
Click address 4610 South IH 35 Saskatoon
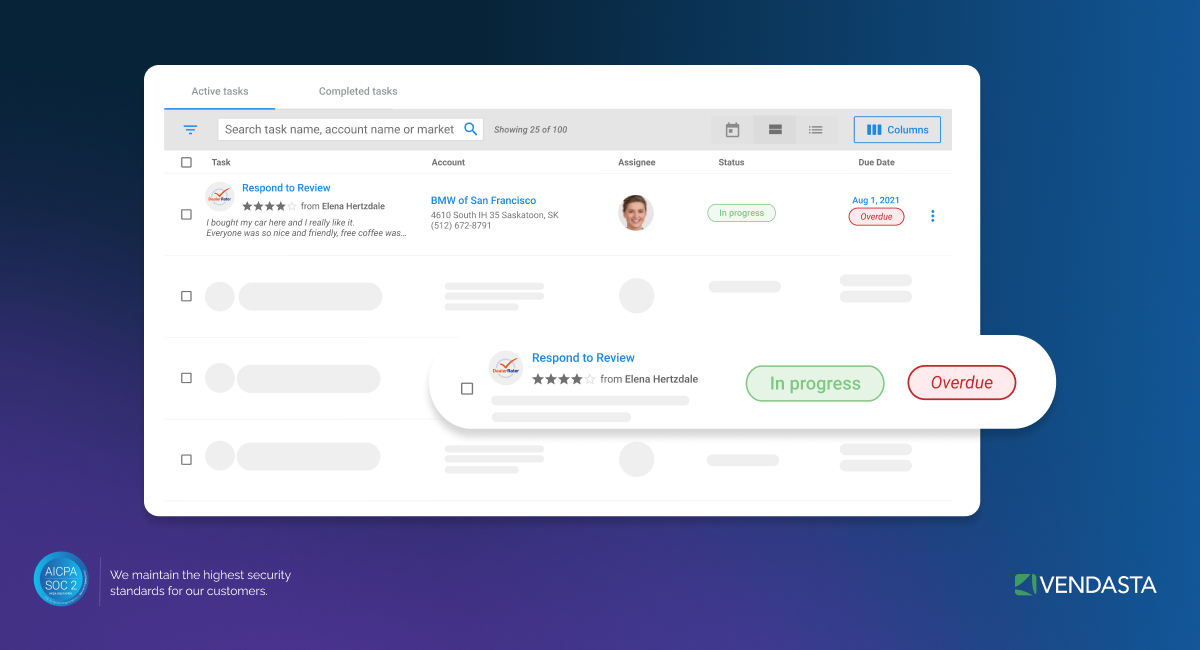coord(495,215)
